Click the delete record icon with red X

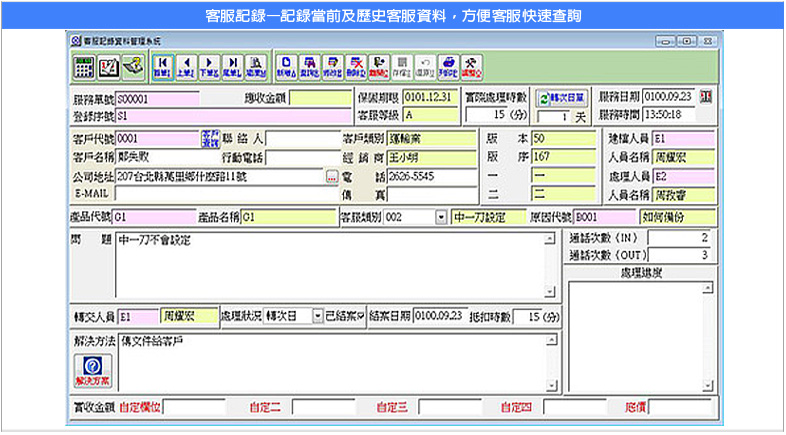pos(354,67)
